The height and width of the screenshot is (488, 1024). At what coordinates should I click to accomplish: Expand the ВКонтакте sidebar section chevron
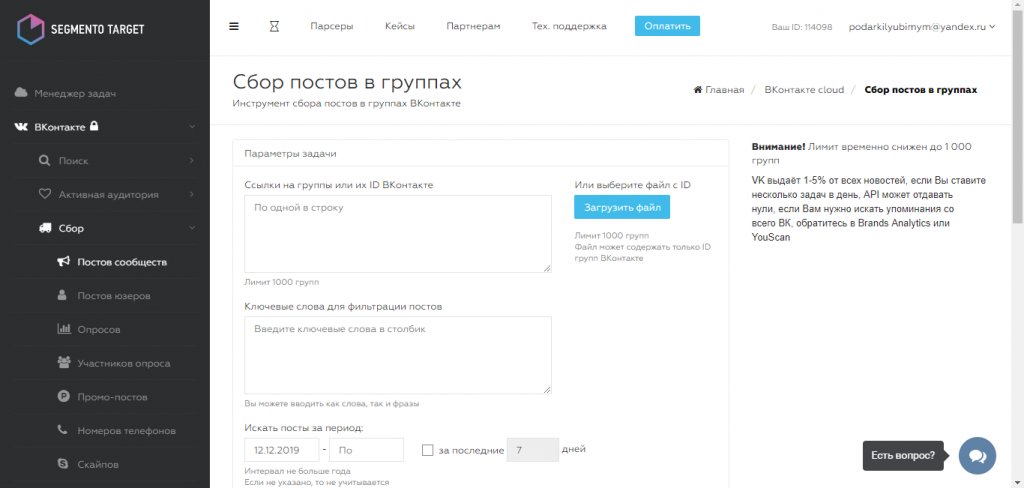coord(192,127)
